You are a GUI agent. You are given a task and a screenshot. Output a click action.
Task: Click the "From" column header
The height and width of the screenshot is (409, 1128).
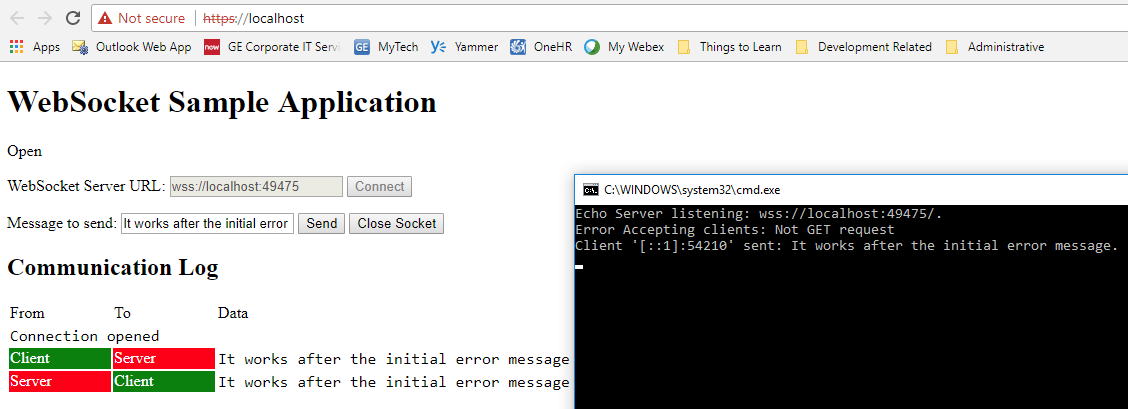[x=27, y=313]
